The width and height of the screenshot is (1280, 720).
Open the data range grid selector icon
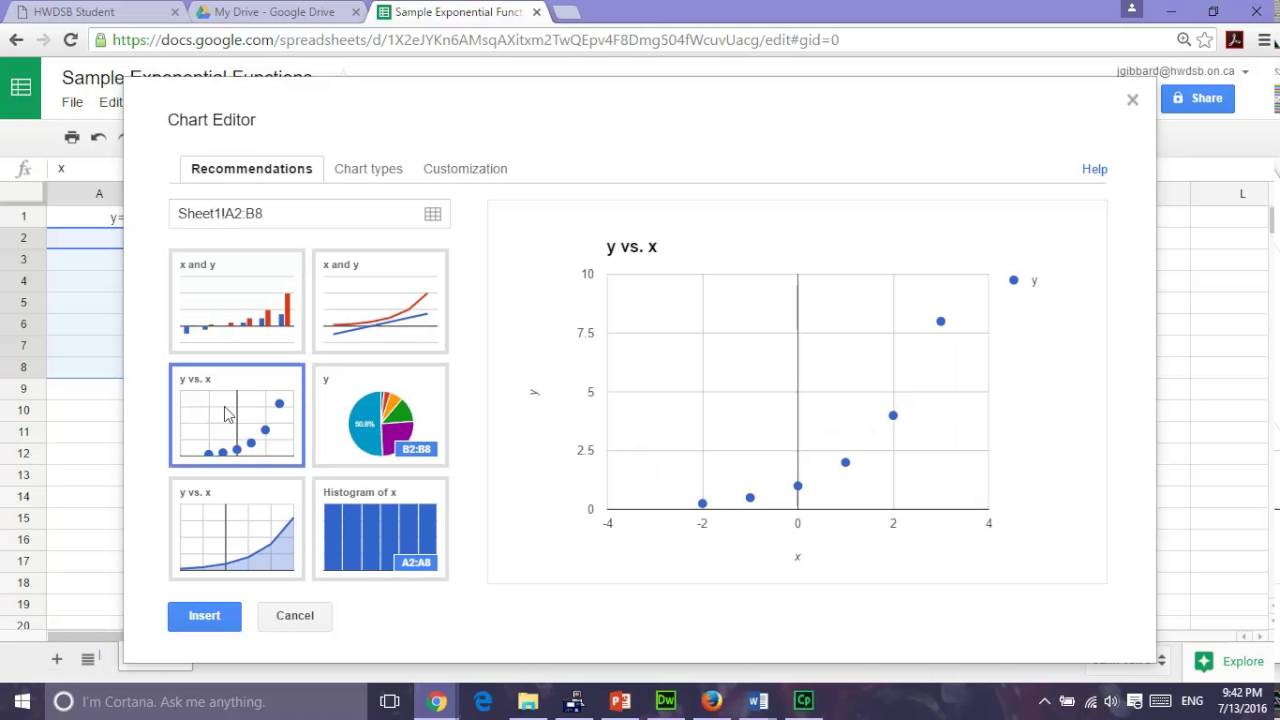pyautogui.click(x=433, y=214)
